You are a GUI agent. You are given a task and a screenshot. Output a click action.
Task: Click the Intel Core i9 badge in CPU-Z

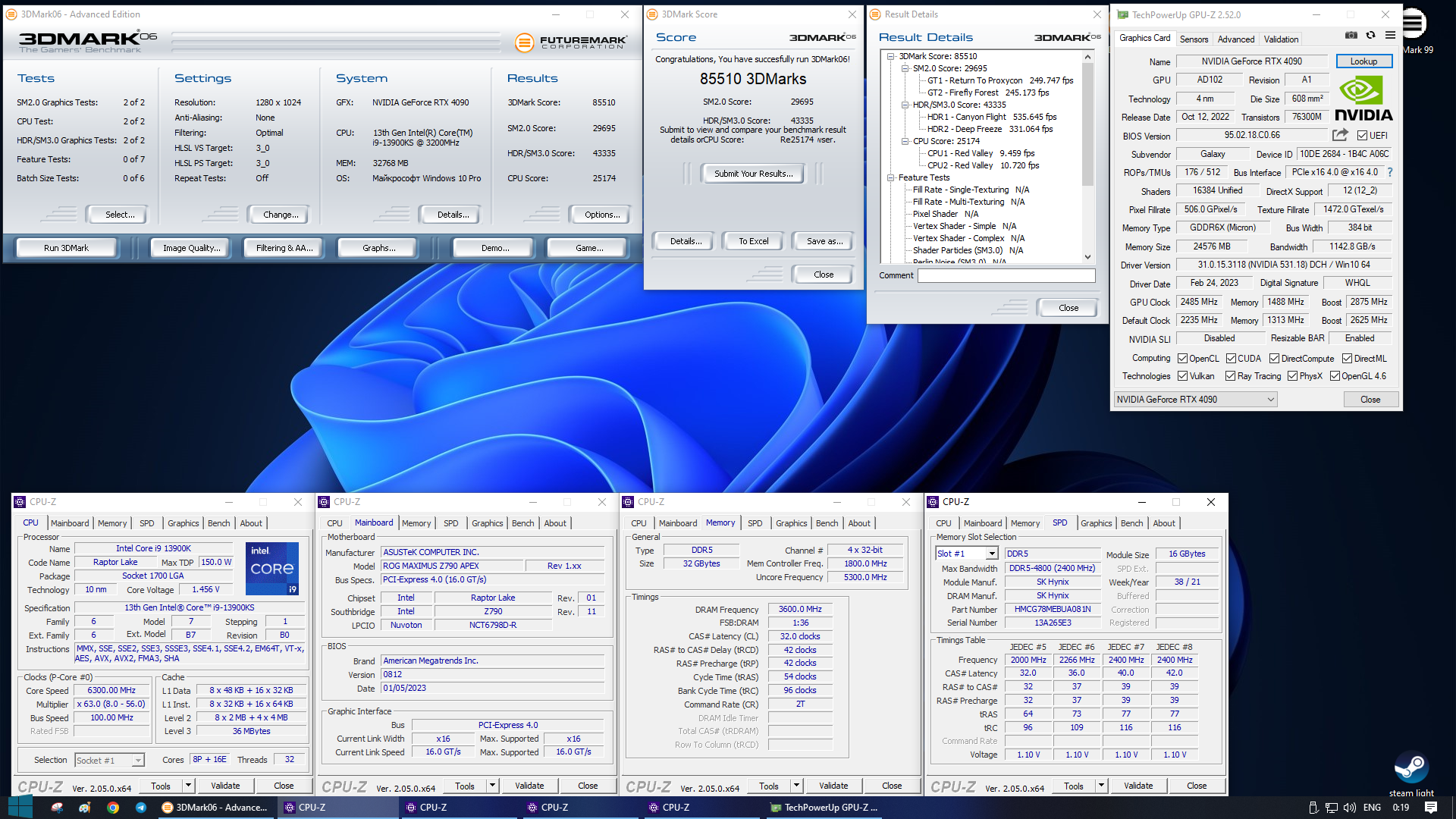272,568
